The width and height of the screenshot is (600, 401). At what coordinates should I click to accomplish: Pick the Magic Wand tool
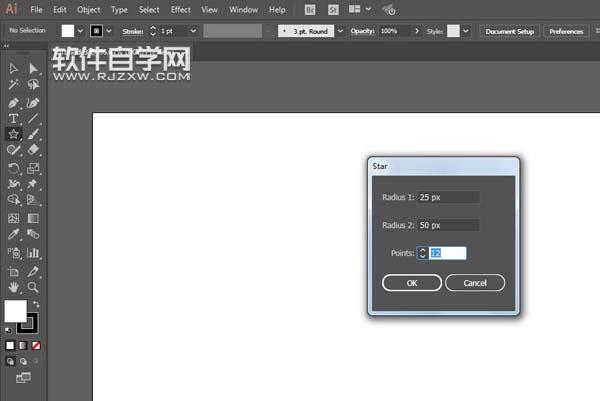(13, 84)
